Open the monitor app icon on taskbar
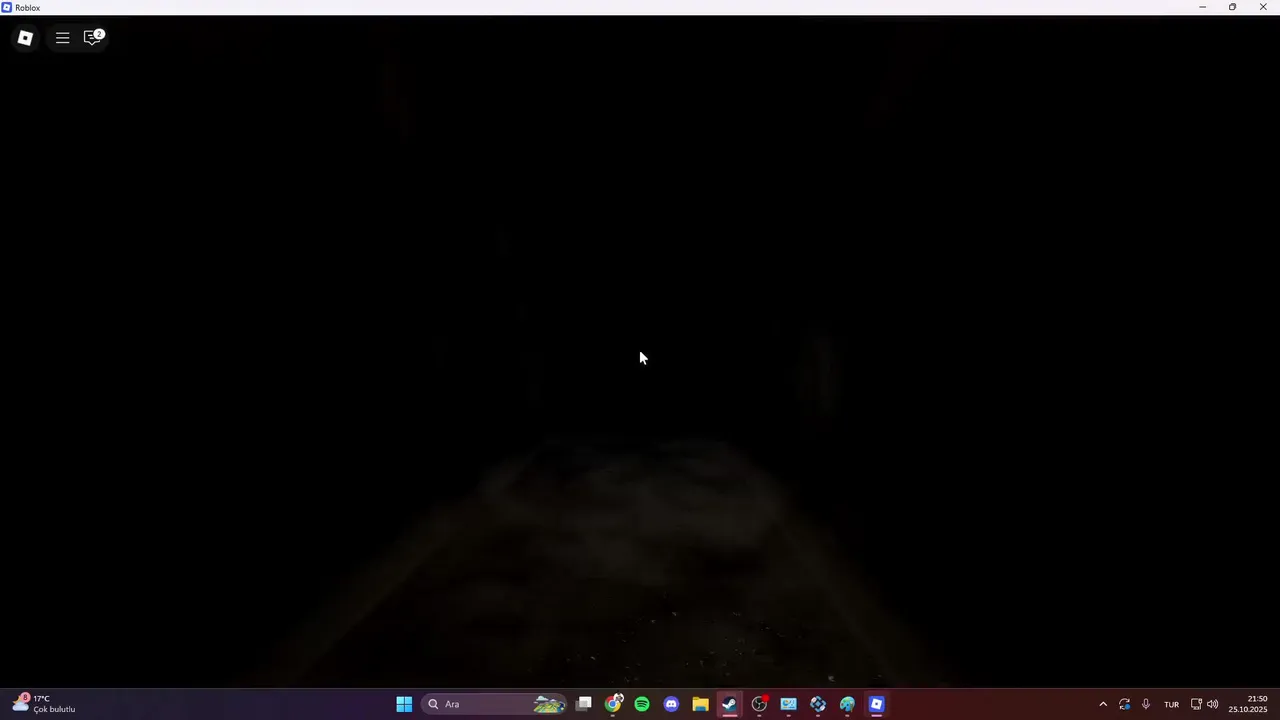 (x=788, y=704)
